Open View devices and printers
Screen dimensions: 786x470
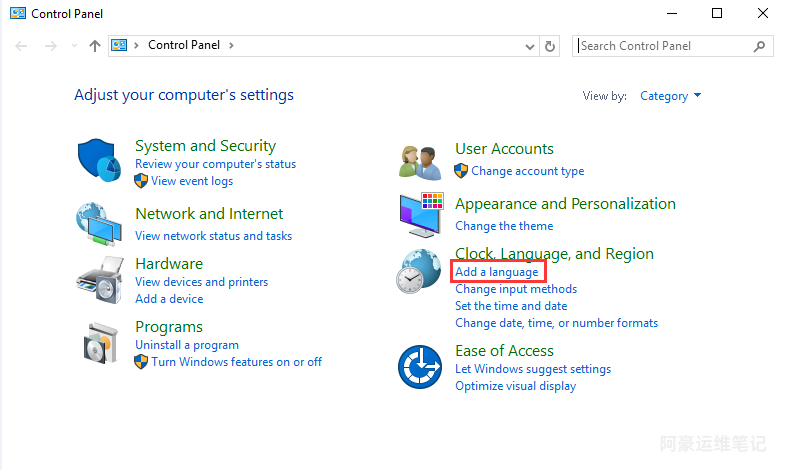(202, 282)
